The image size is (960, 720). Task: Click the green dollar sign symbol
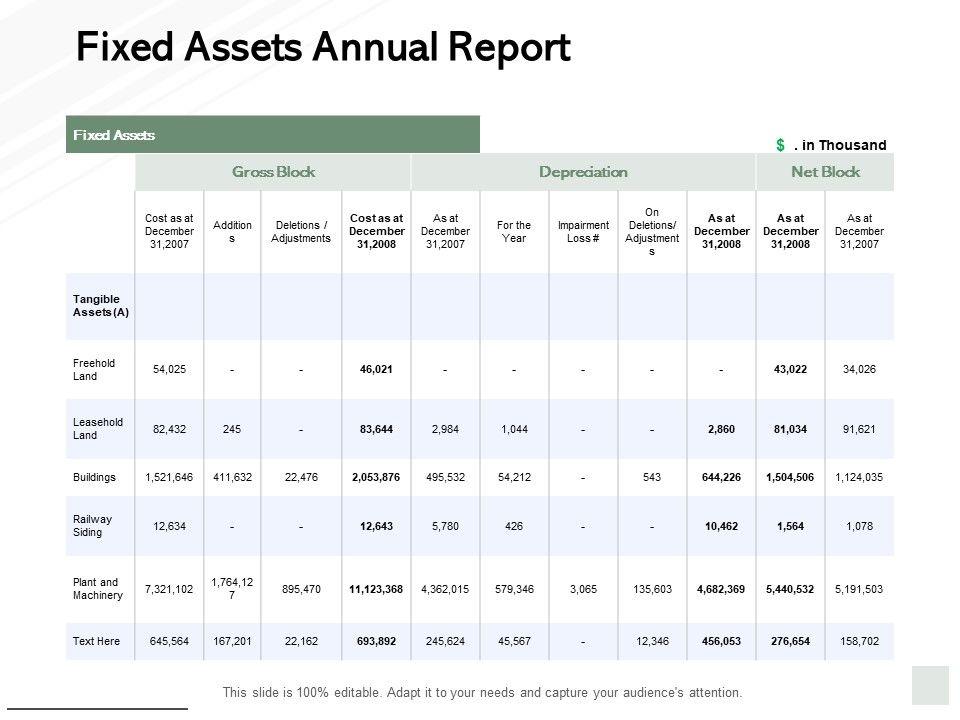point(780,146)
